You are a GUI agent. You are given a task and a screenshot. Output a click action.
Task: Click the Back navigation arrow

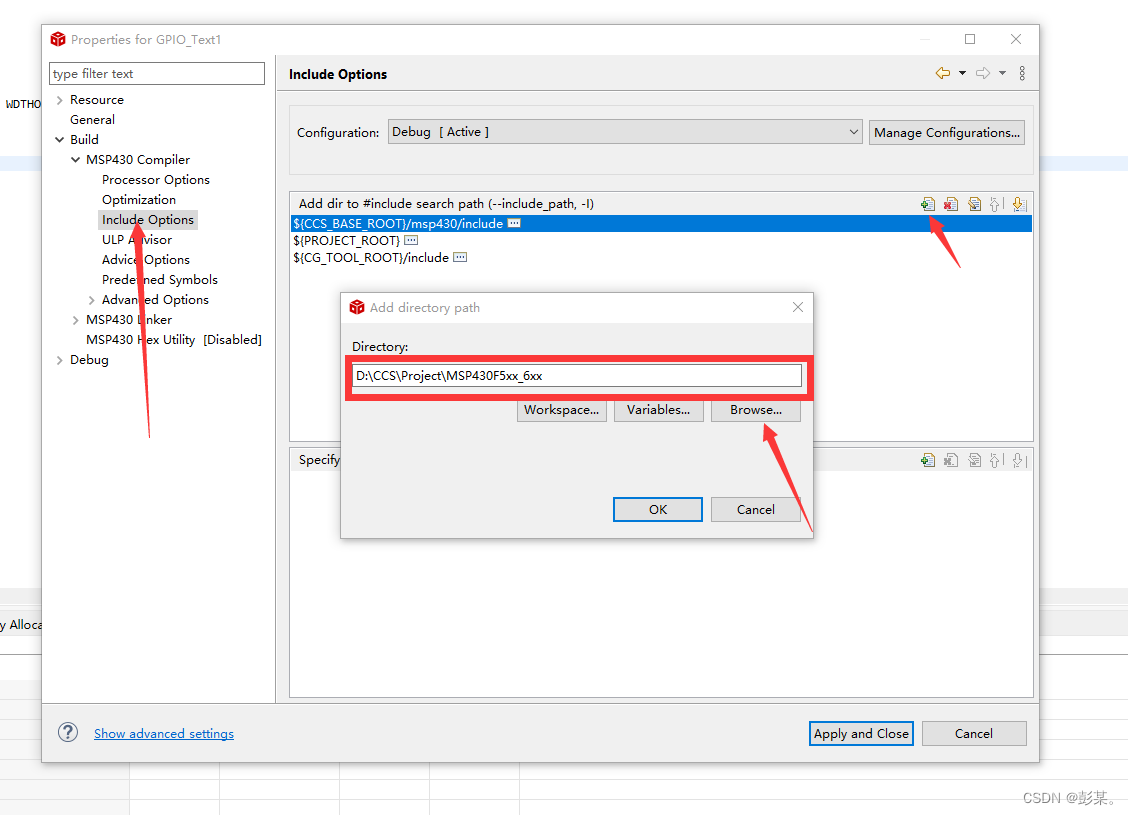click(x=942, y=73)
